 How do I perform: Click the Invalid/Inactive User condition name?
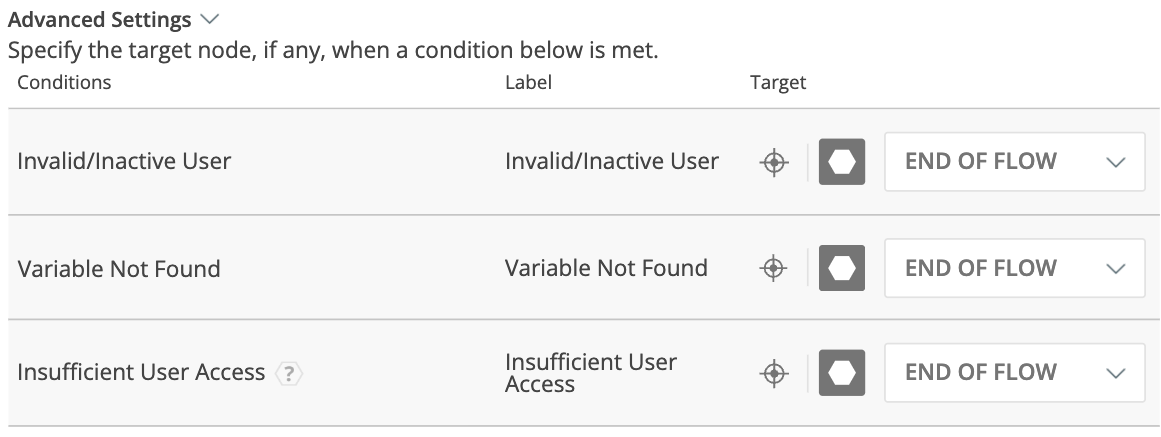(x=124, y=161)
